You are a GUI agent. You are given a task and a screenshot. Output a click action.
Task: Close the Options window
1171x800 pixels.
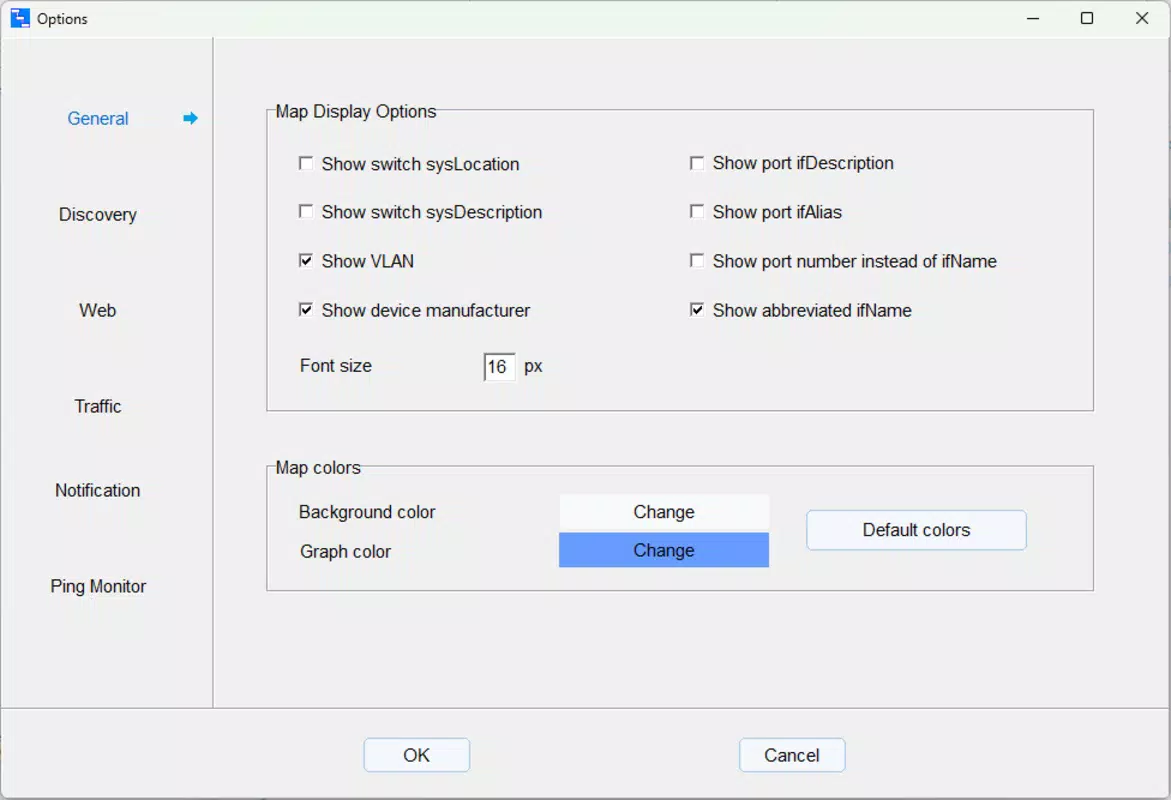tap(1142, 18)
